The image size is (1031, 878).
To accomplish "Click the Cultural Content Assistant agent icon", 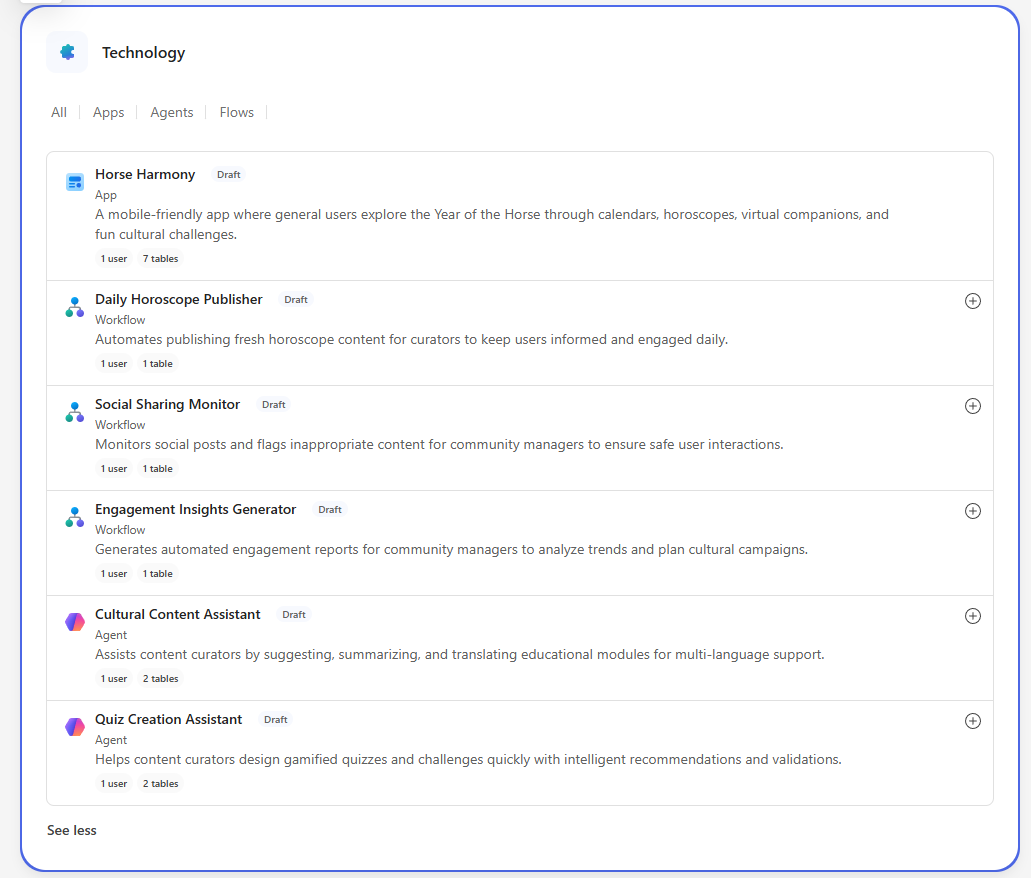I will (x=75, y=622).
